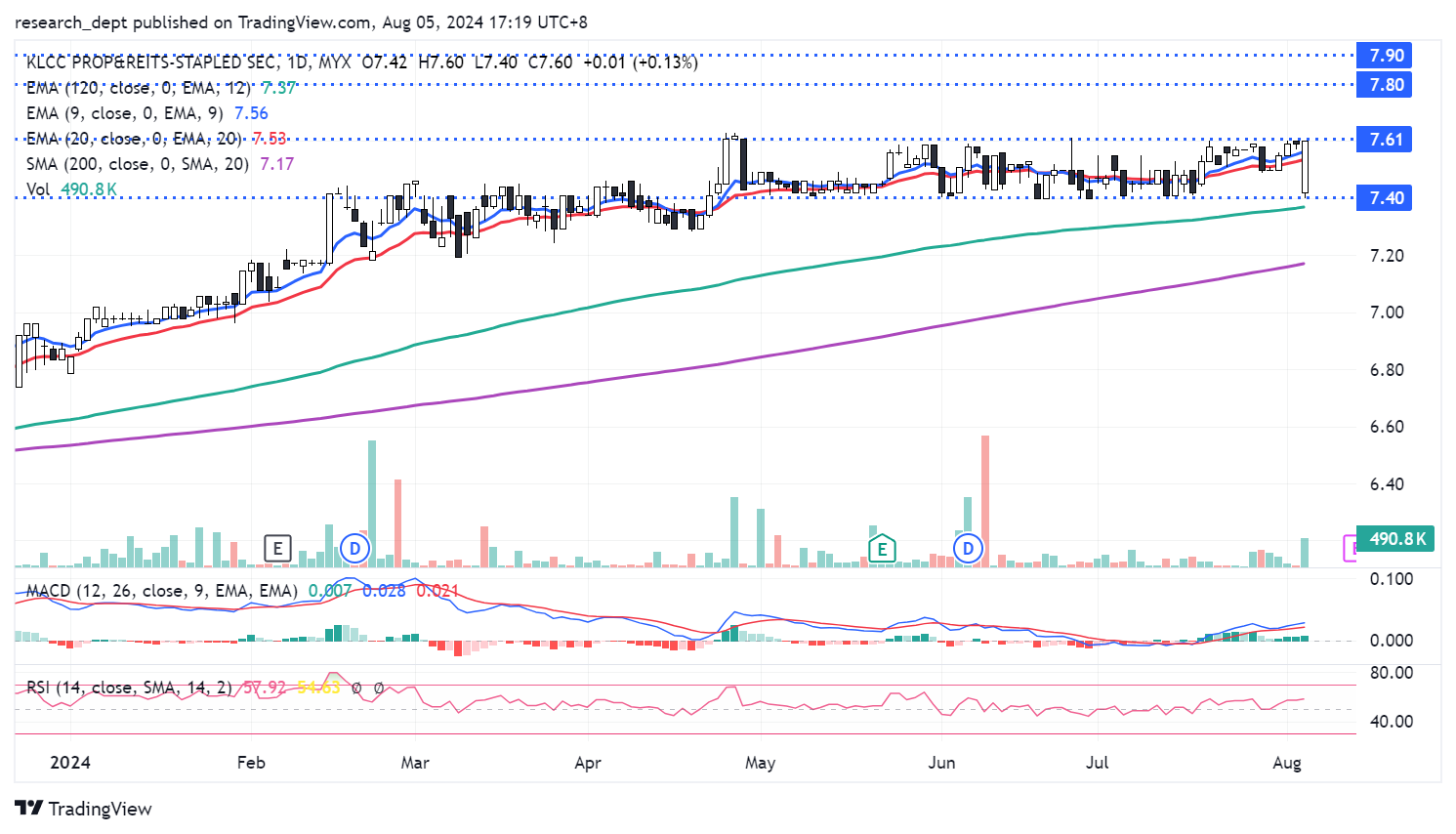Click the 7.90 price level label

click(1385, 56)
